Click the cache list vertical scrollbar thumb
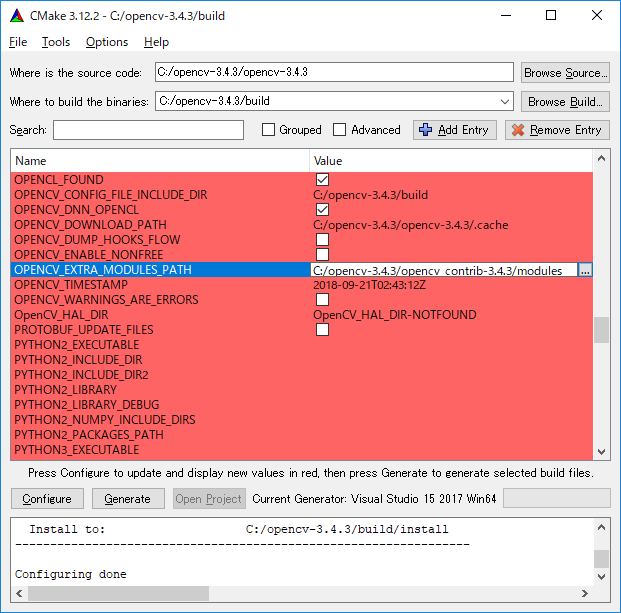 [601, 330]
